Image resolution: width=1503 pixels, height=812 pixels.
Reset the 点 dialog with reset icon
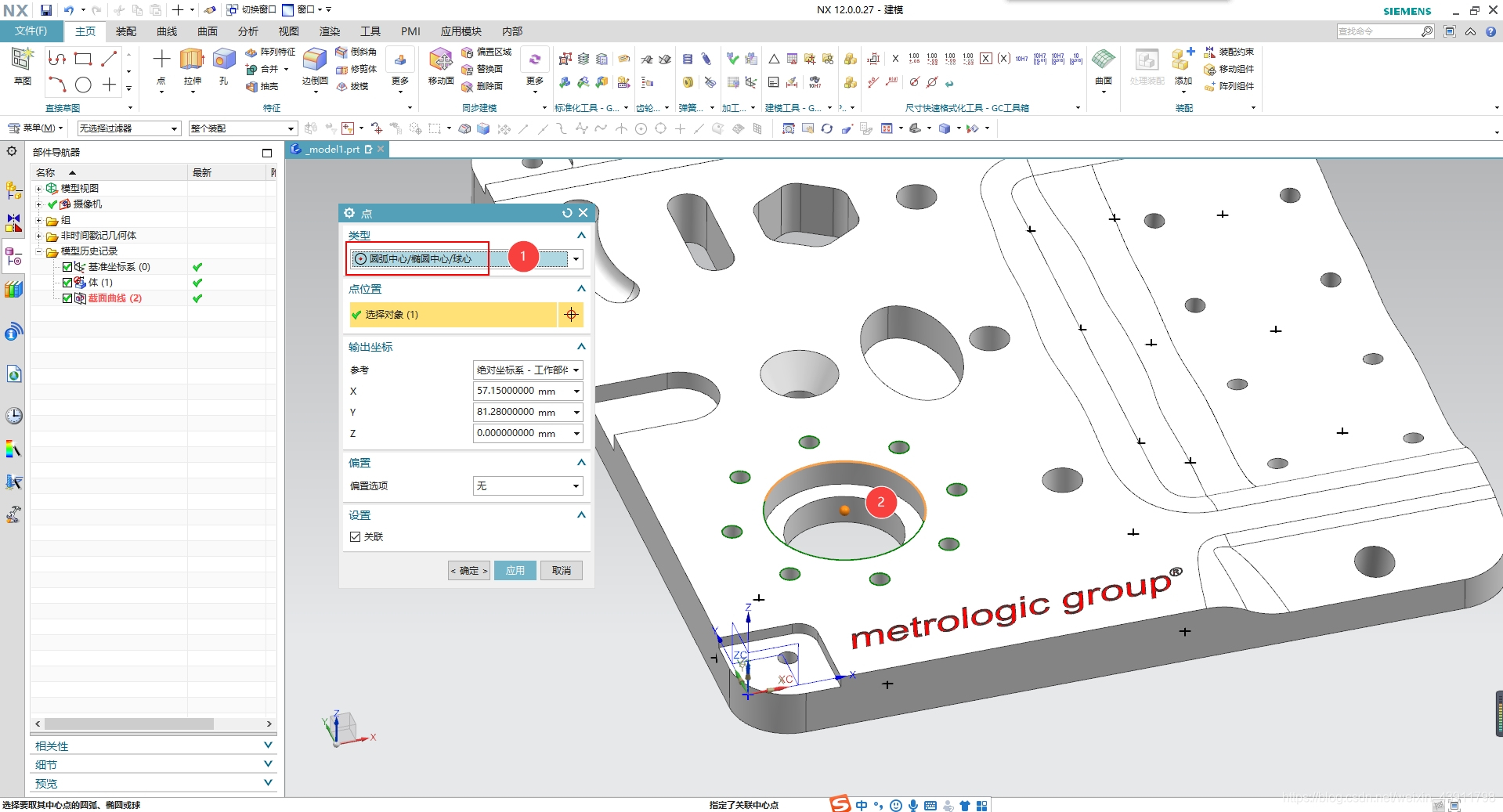[x=567, y=213]
